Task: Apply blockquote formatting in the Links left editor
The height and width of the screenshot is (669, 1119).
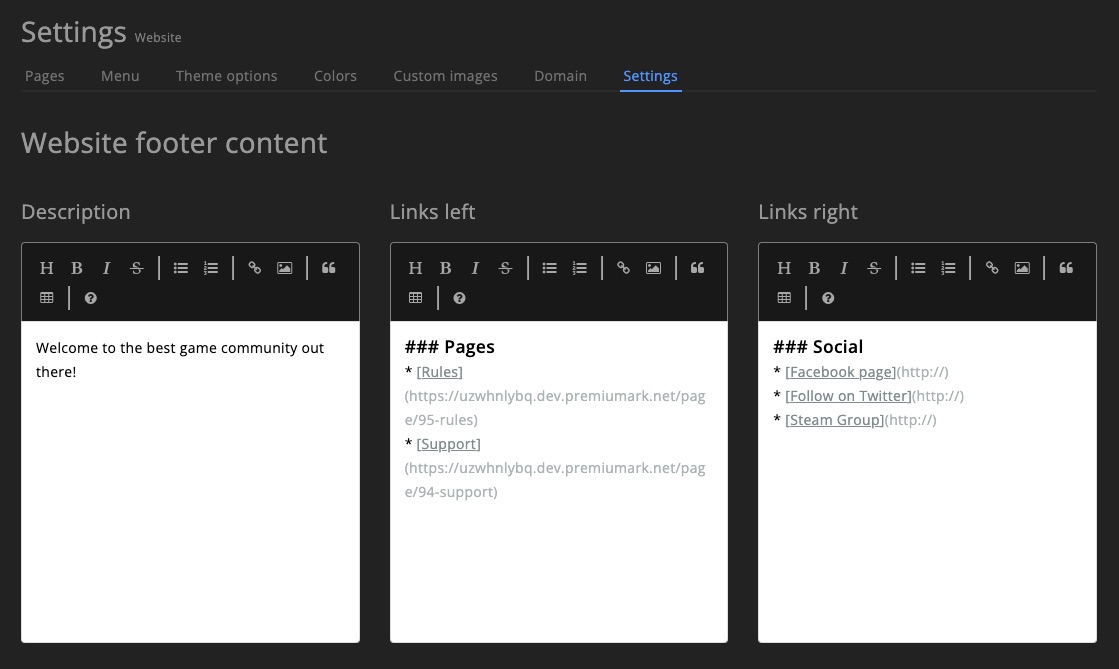Action: coord(697,267)
